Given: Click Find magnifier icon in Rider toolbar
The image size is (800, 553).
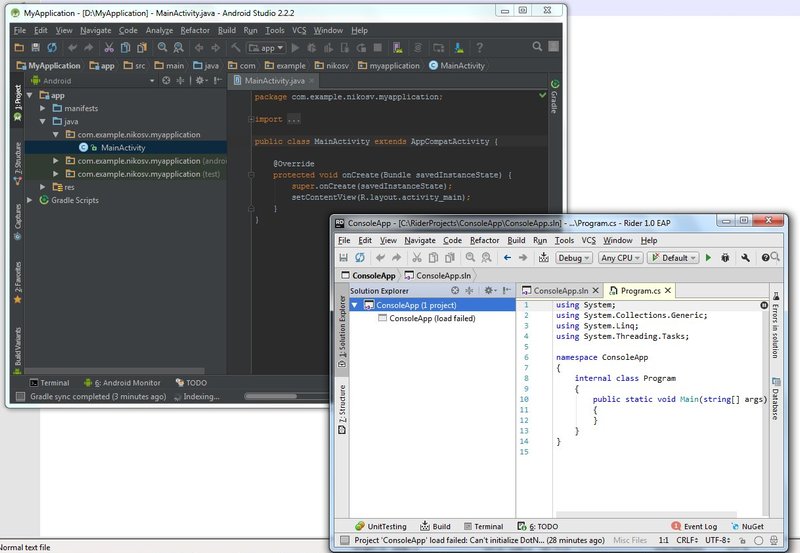Looking at the screenshot, I should click(470, 258).
